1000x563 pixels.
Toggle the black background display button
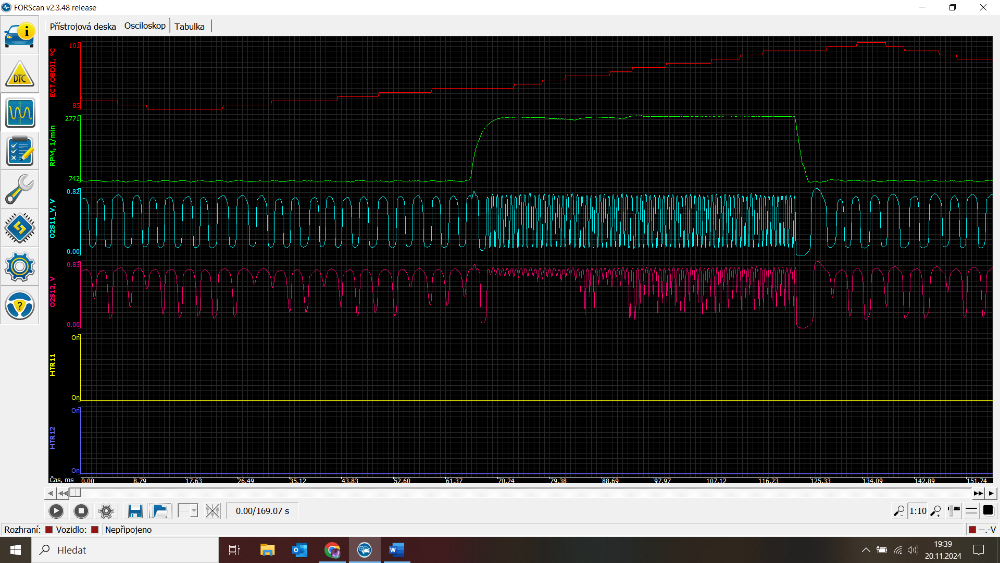click(987, 511)
